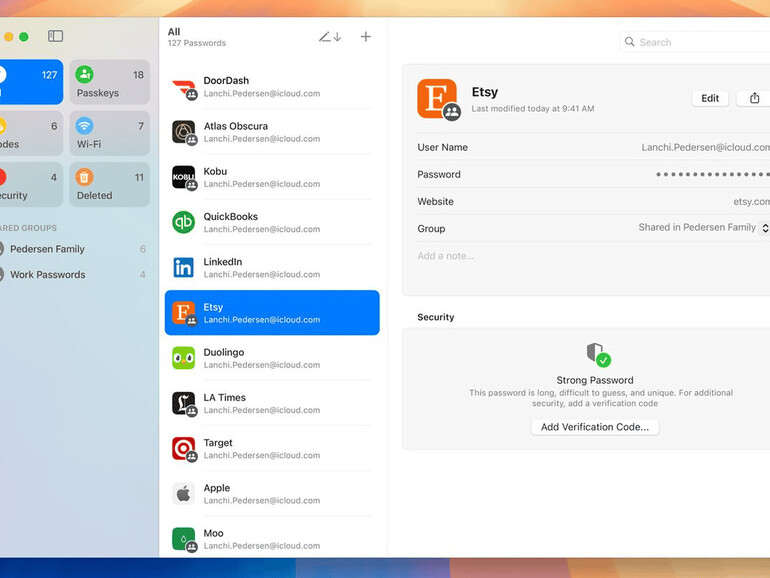Open Pedersen Family shared group

[48, 249]
